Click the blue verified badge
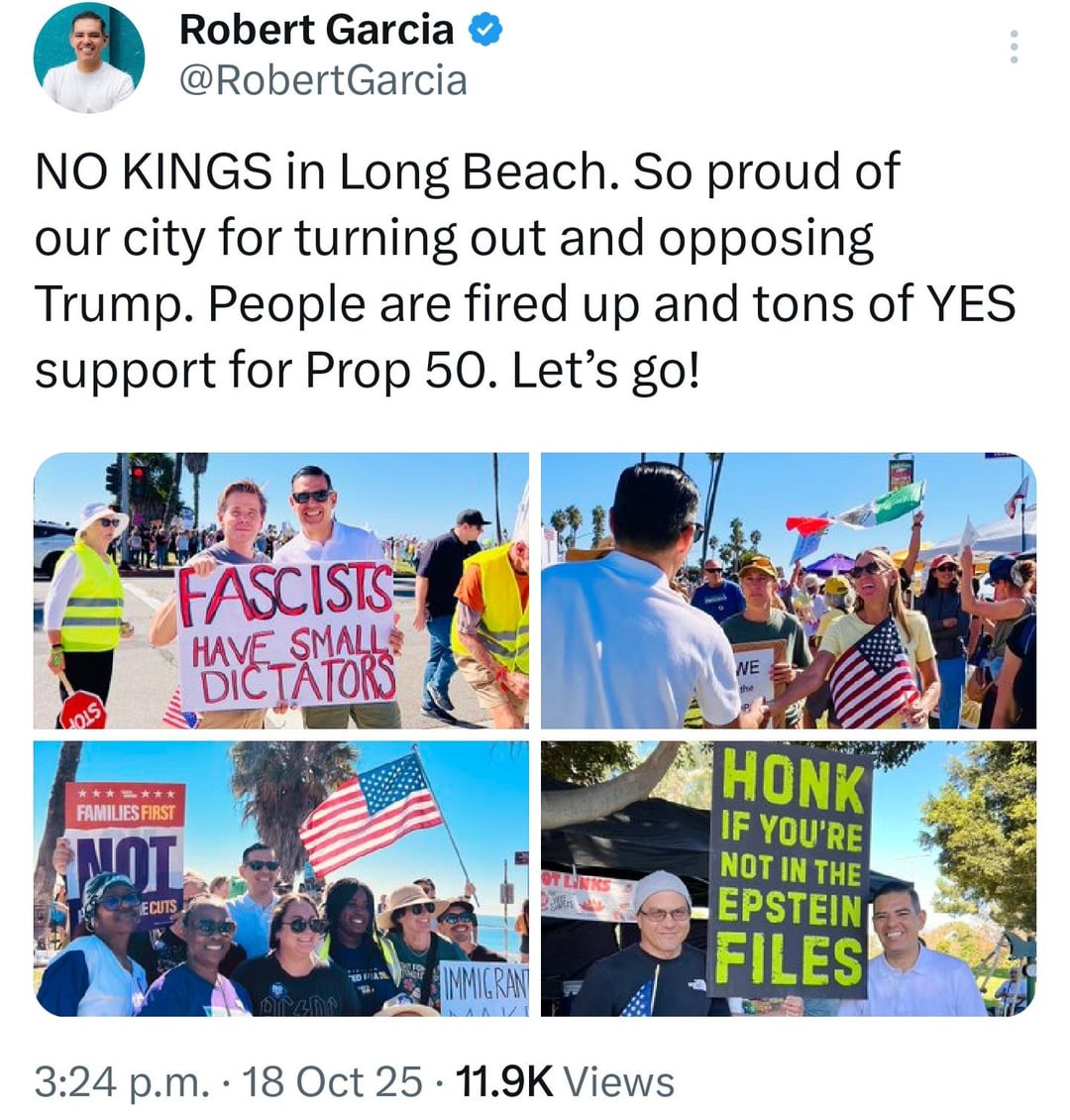 485,30
